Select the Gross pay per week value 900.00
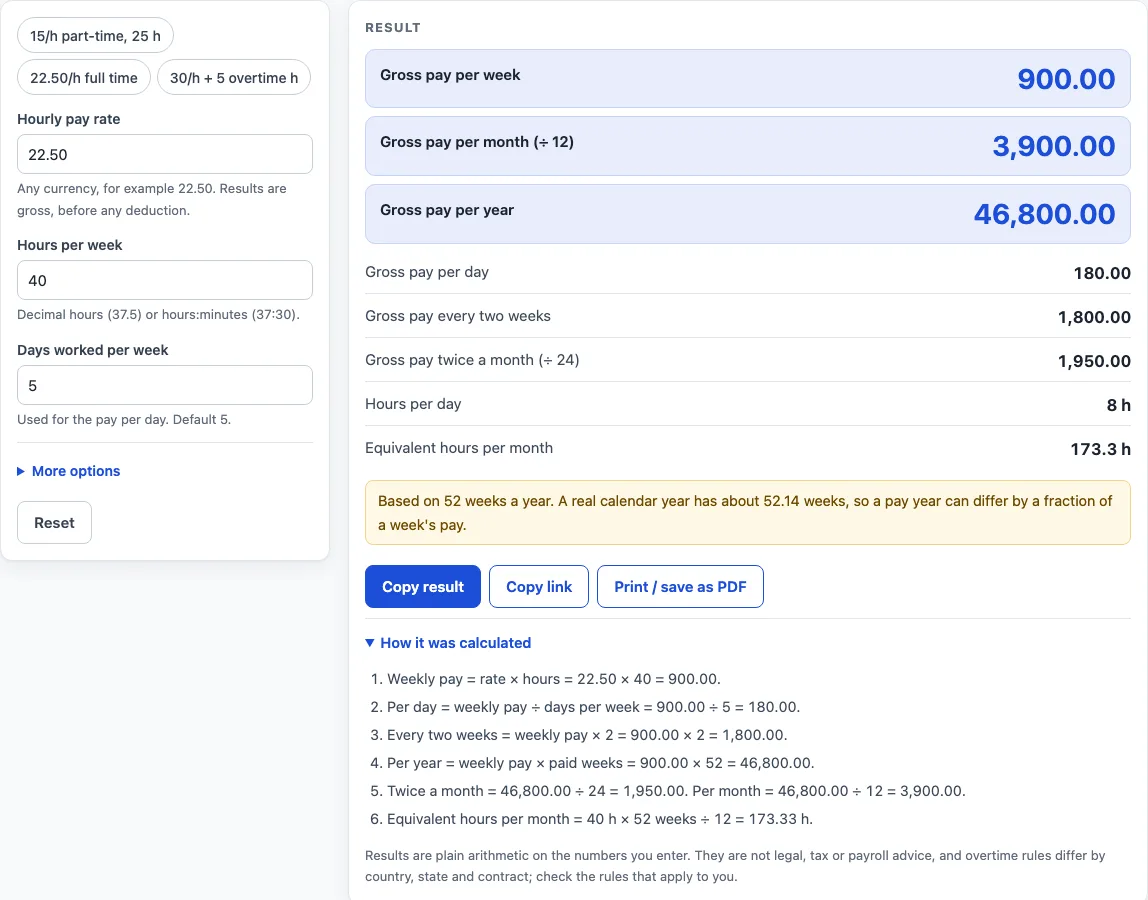 [x=1066, y=78]
